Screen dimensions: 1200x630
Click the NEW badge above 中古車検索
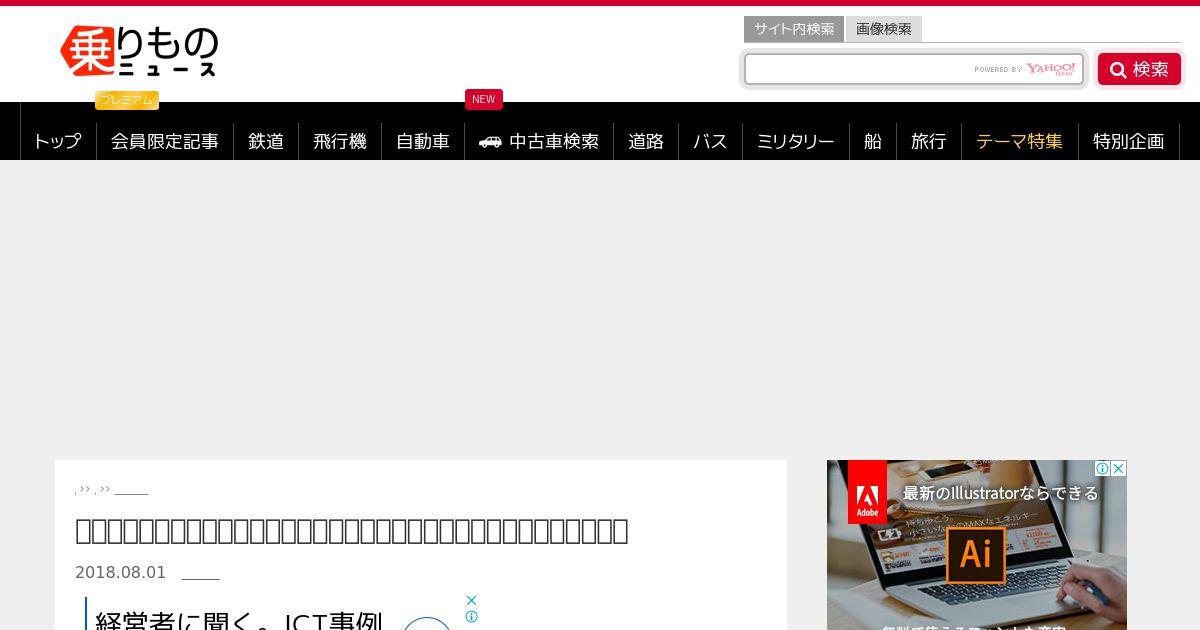(x=484, y=99)
